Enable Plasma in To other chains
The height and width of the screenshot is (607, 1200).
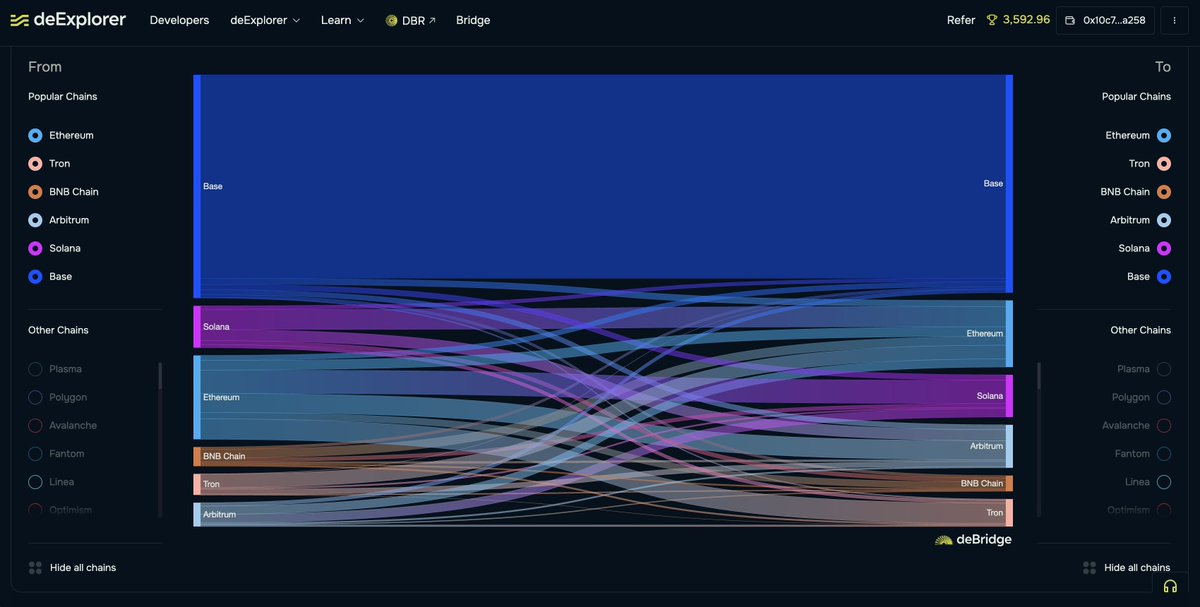point(1164,369)
